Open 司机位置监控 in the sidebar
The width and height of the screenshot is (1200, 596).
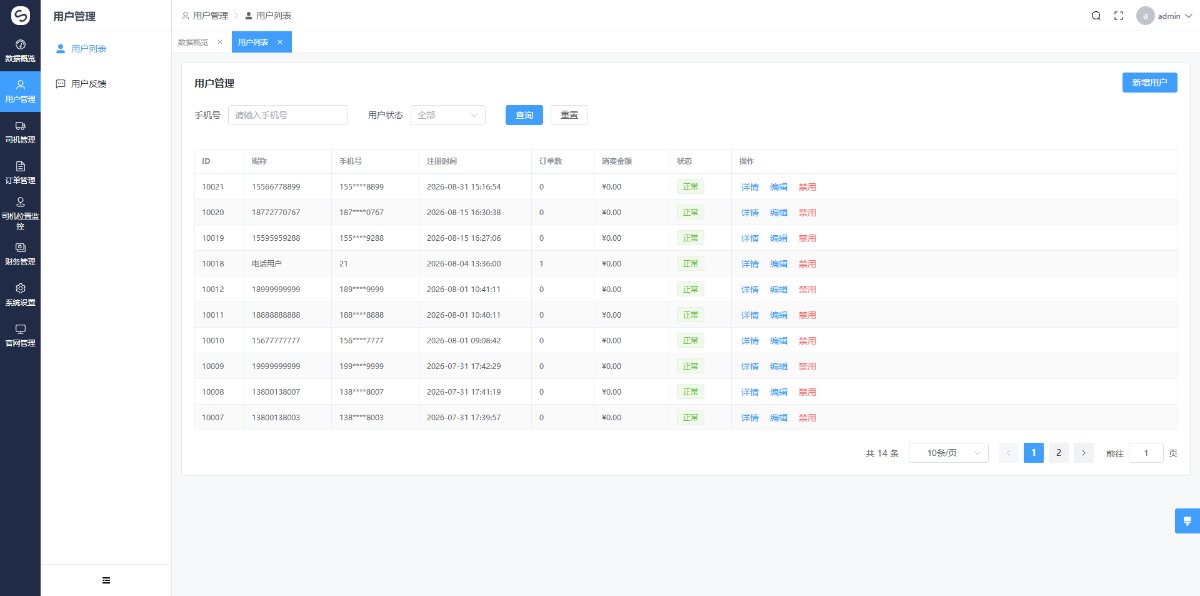click(20, 214)
